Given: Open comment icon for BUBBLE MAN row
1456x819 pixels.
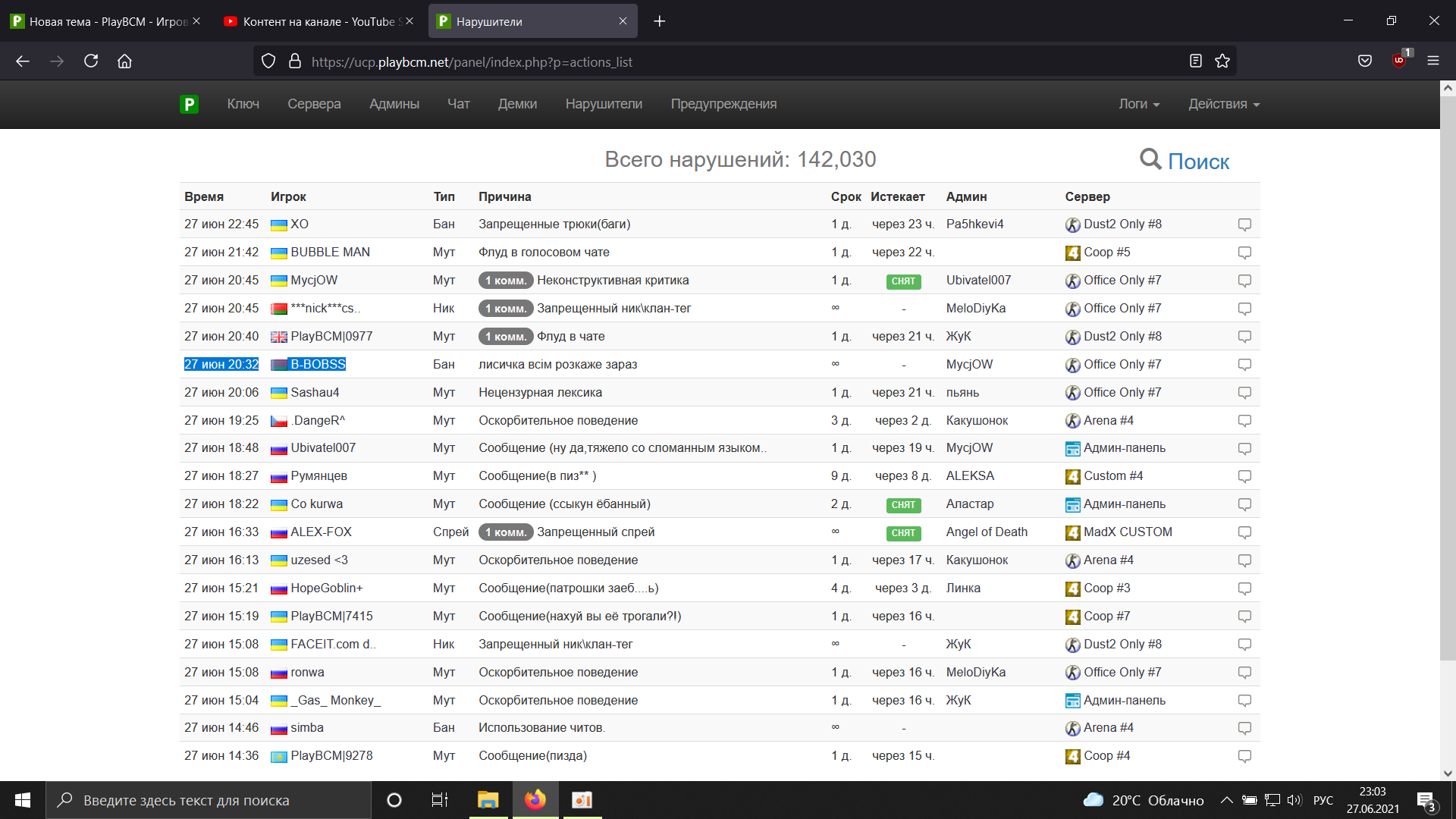Looking at the screenshot, I should pyautogui.click(x=1244, y=253).
